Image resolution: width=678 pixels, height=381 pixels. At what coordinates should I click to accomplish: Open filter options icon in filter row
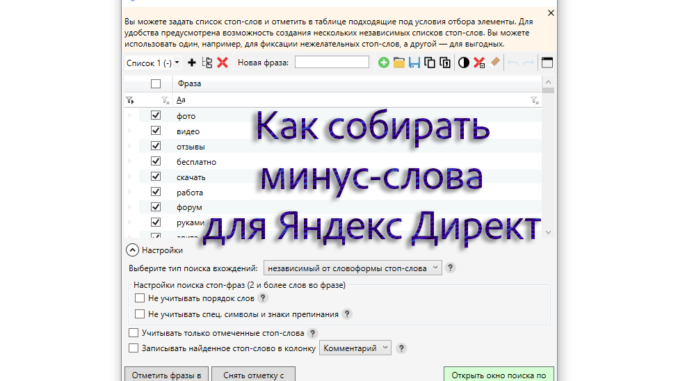click(130, 100)
